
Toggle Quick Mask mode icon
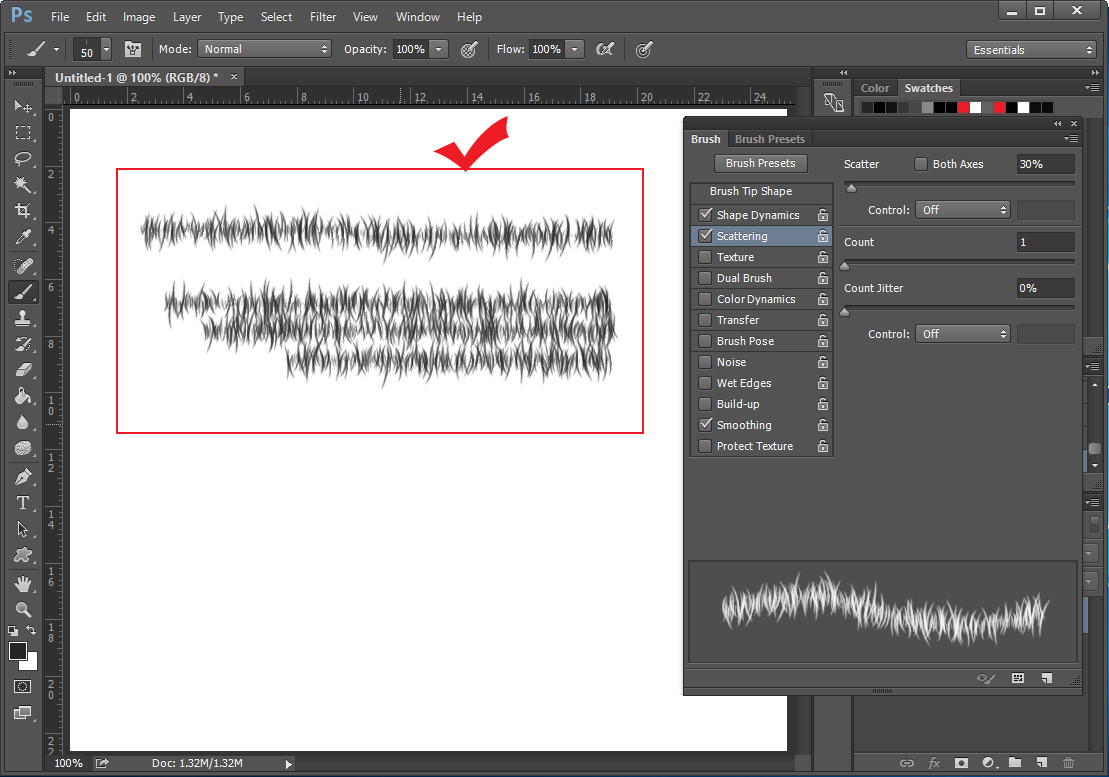(23, 687)
